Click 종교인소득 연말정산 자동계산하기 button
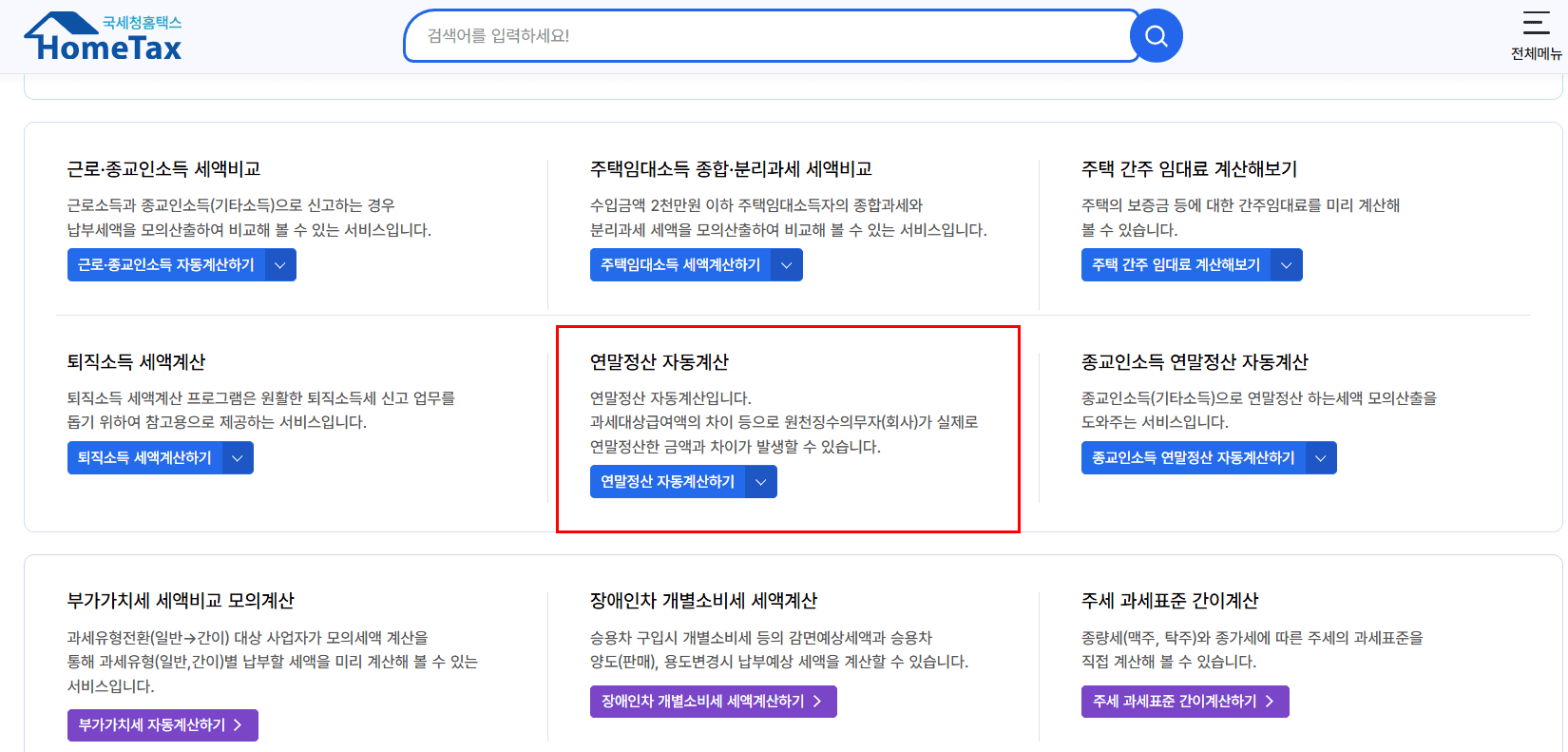Viewport: 1568px width, 752px height. click(x=1193, y=458)
